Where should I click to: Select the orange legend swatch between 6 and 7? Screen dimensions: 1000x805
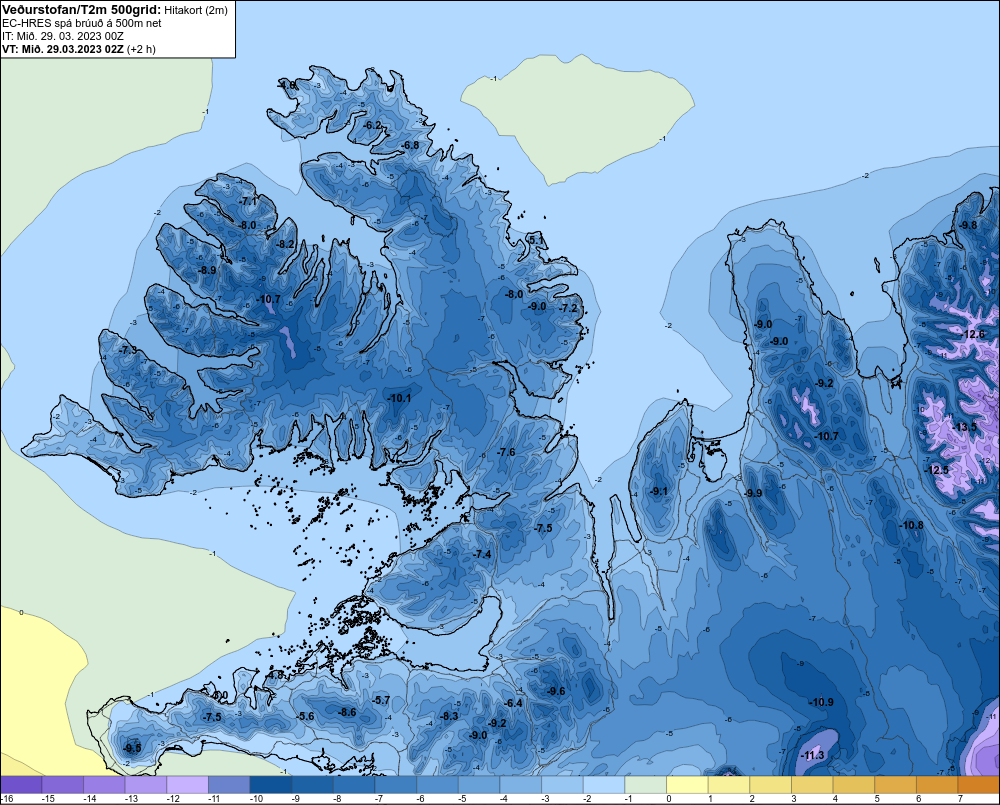[x=937, y=785]
